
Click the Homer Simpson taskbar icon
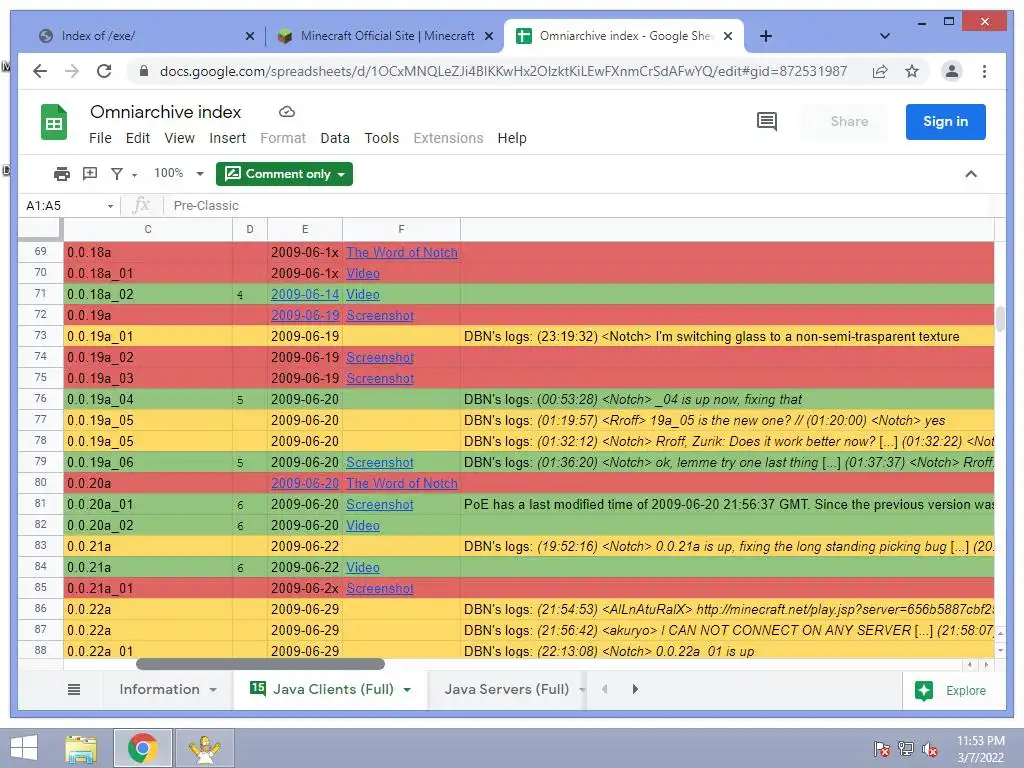tap(204, 748)
